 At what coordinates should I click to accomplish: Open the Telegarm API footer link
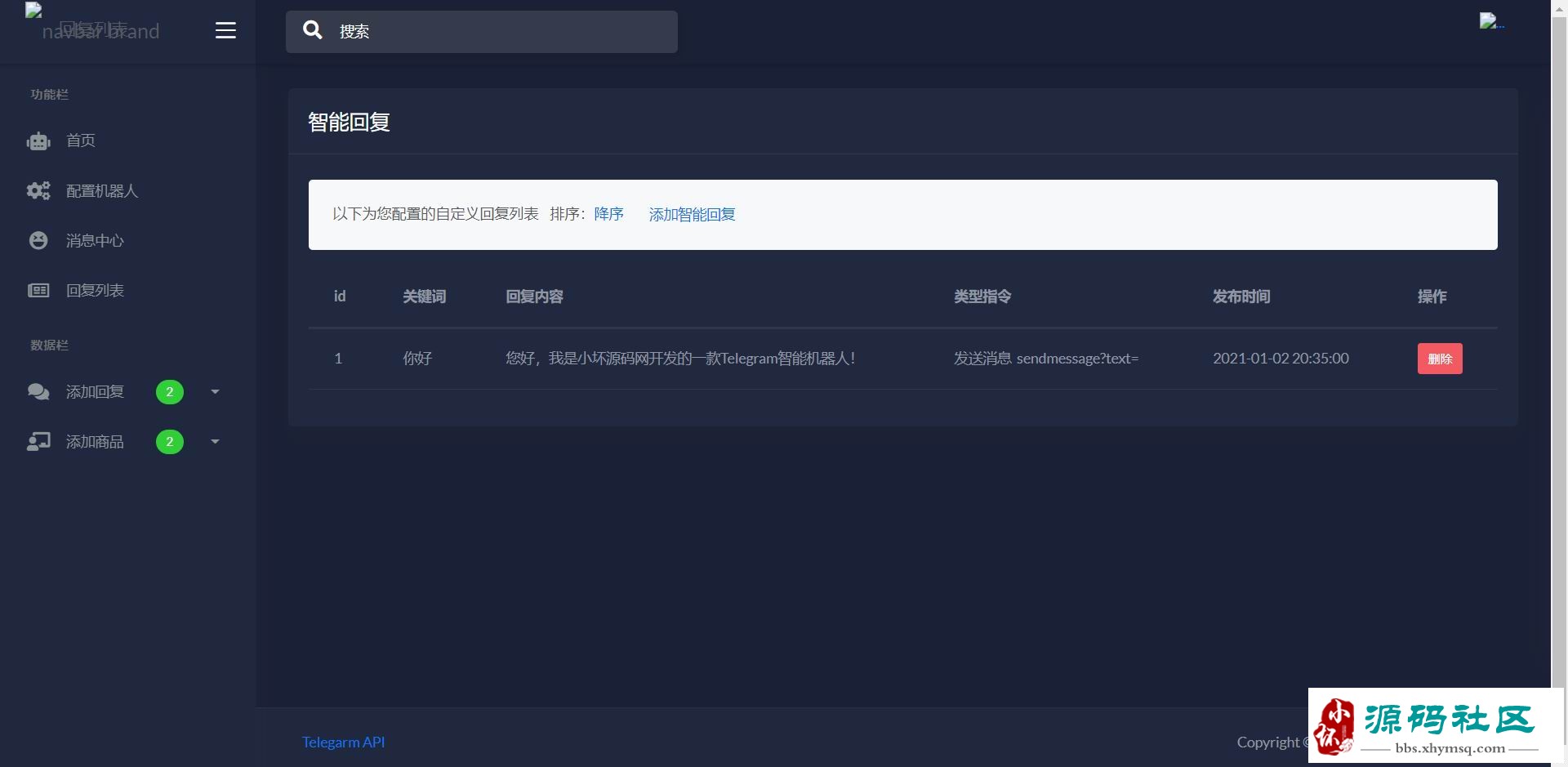pyautogui.click(x=343, y=742)
